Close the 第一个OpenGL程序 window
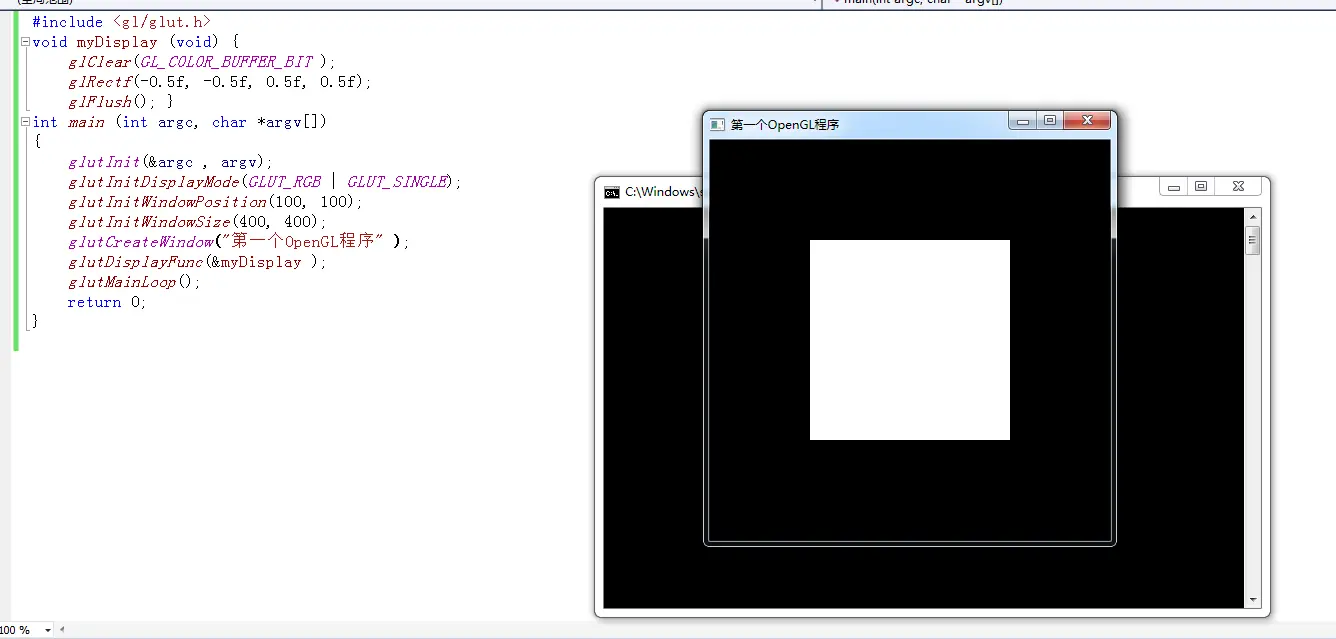 [x=1087, y=122]
